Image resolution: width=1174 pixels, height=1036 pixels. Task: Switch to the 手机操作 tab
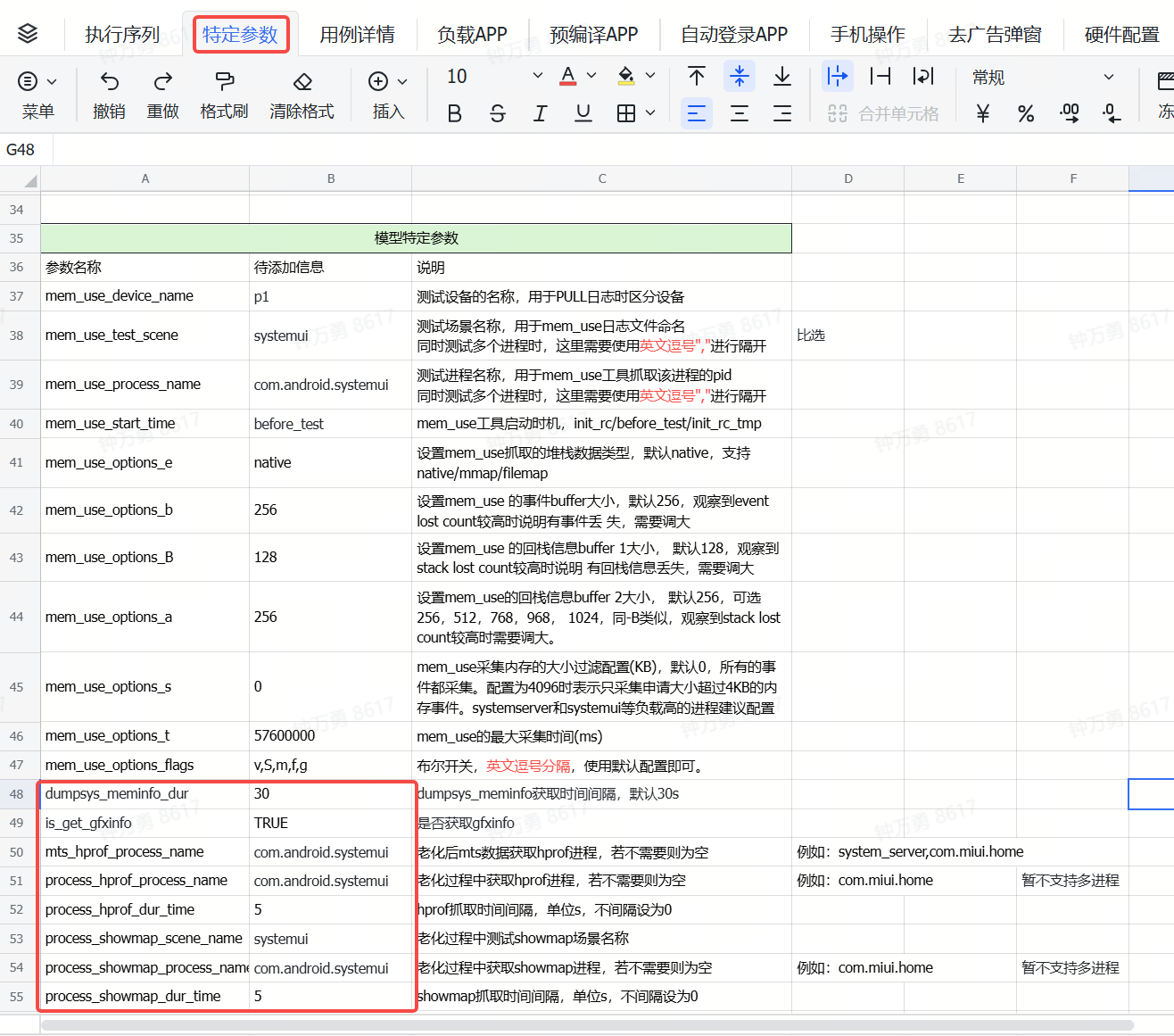[x=868, y=35]
